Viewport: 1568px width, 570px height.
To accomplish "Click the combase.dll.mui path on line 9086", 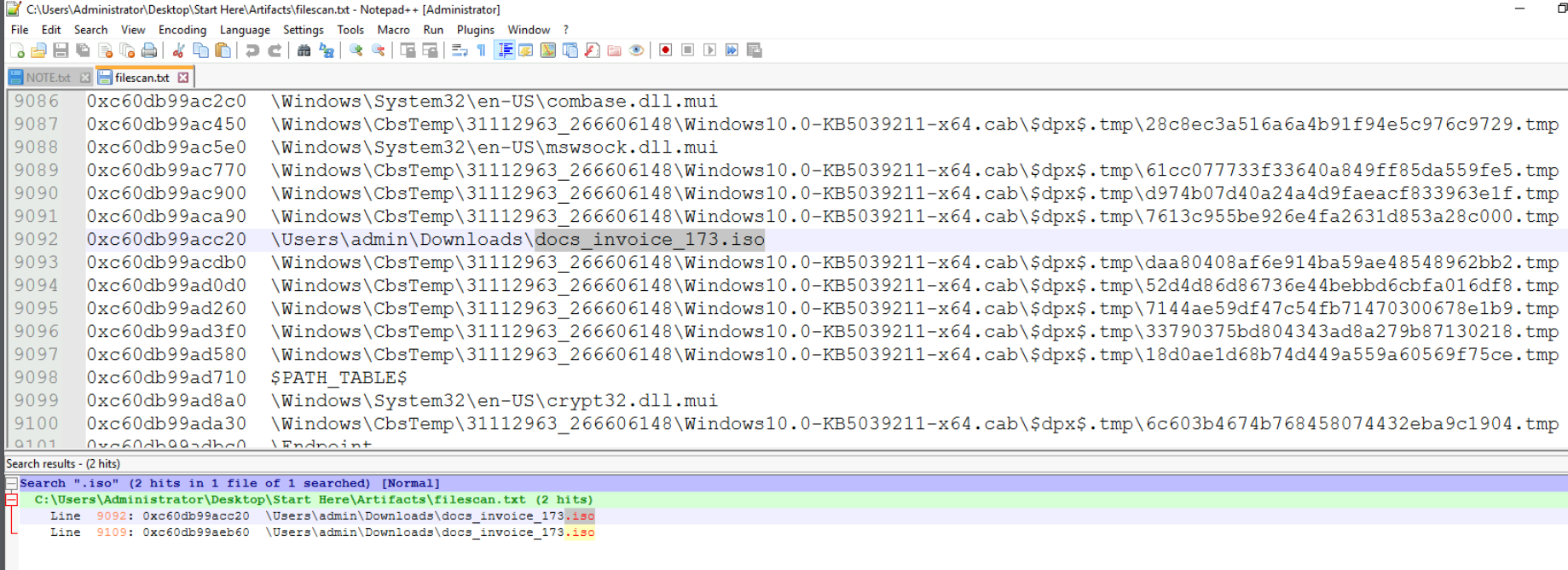I will point(495,102).
